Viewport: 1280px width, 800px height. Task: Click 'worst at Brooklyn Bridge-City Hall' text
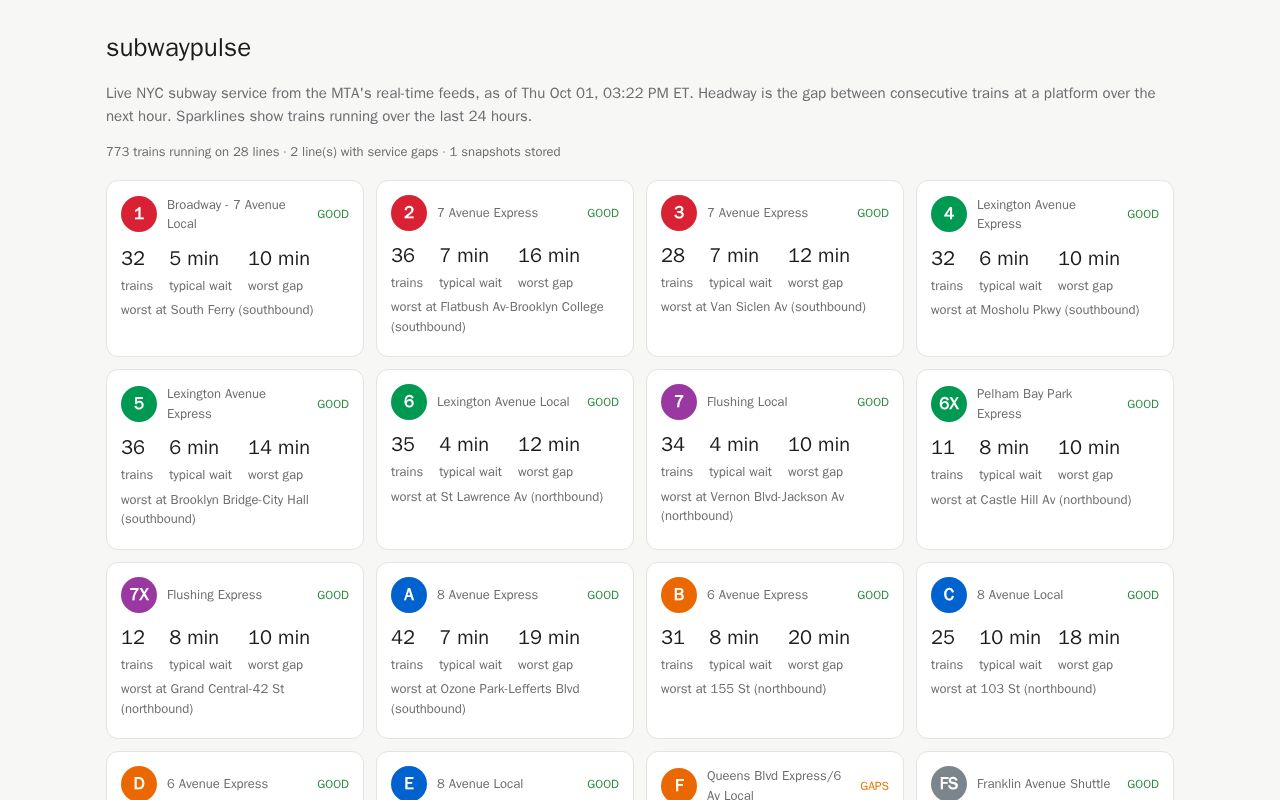(x=215, y=500)
